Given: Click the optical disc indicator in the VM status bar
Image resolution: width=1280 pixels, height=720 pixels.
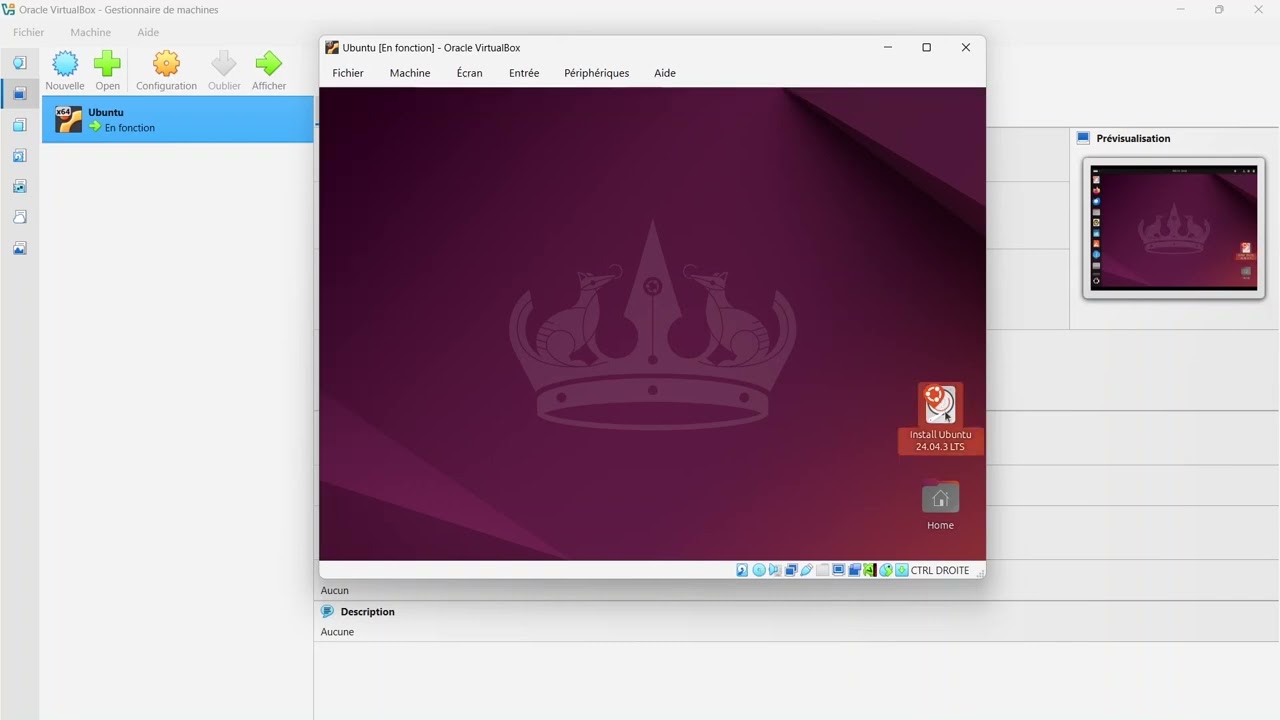Looking at the screenshot, I should pyautogui.click(x=759, y=570).
